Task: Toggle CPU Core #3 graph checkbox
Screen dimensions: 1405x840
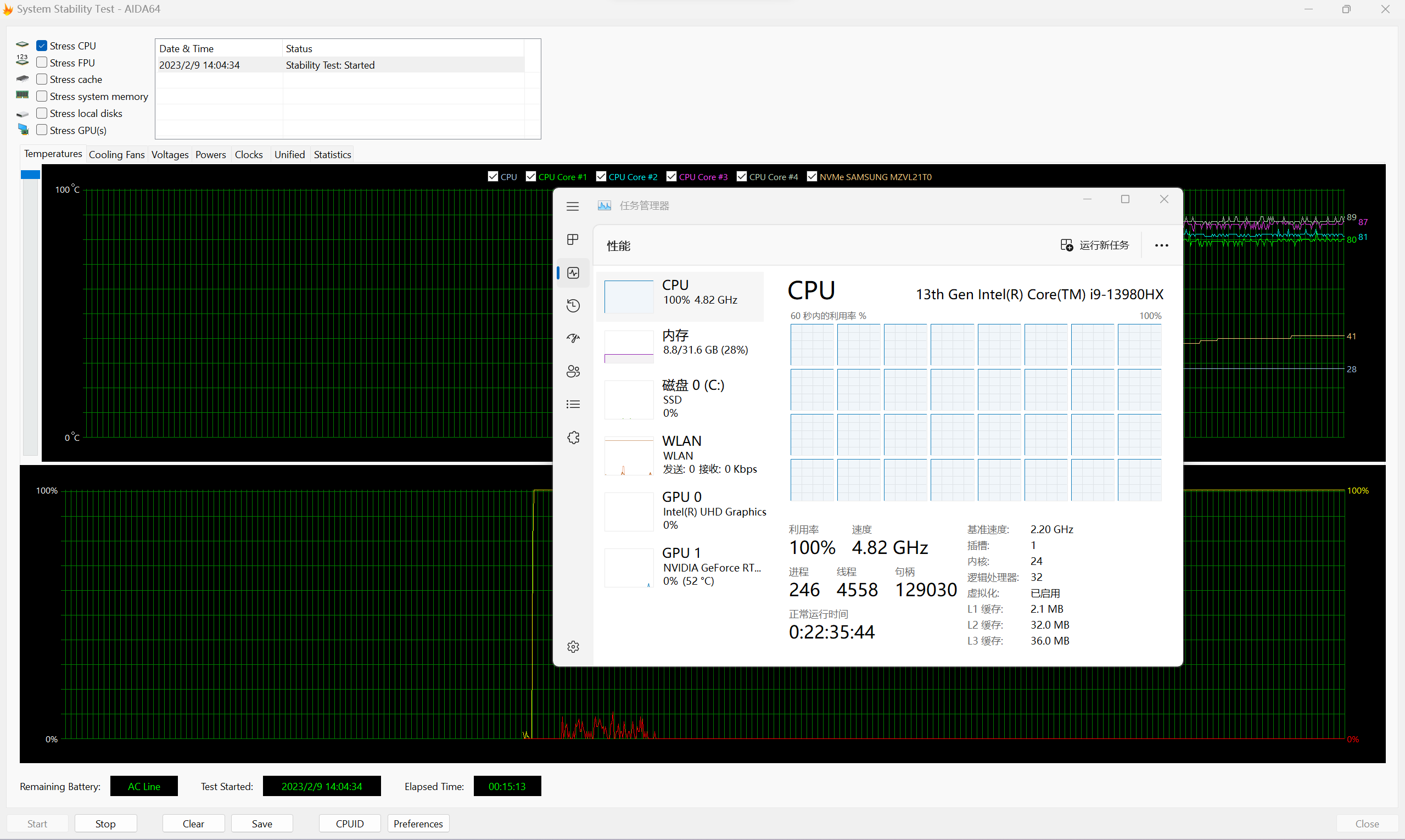Action: [671, 177]
